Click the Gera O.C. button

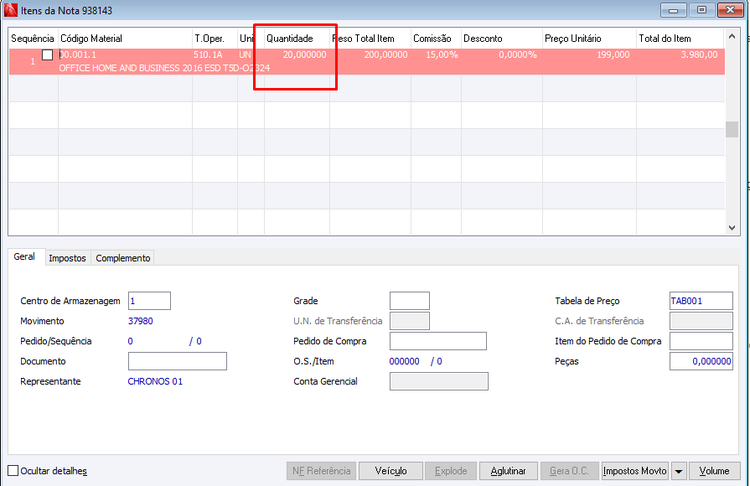(x=569, y=471)
